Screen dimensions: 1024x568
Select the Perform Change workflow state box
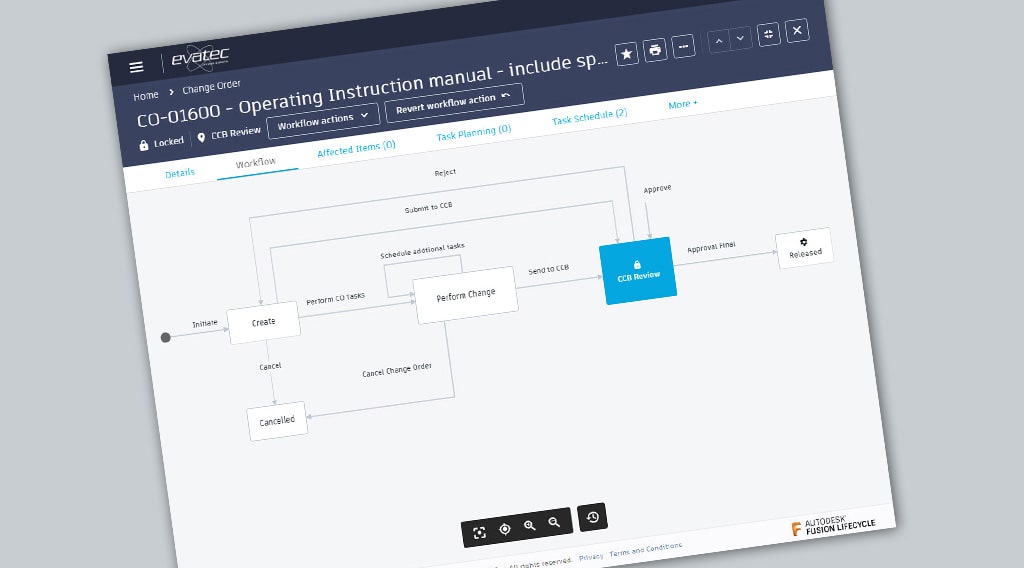point(465,295)
